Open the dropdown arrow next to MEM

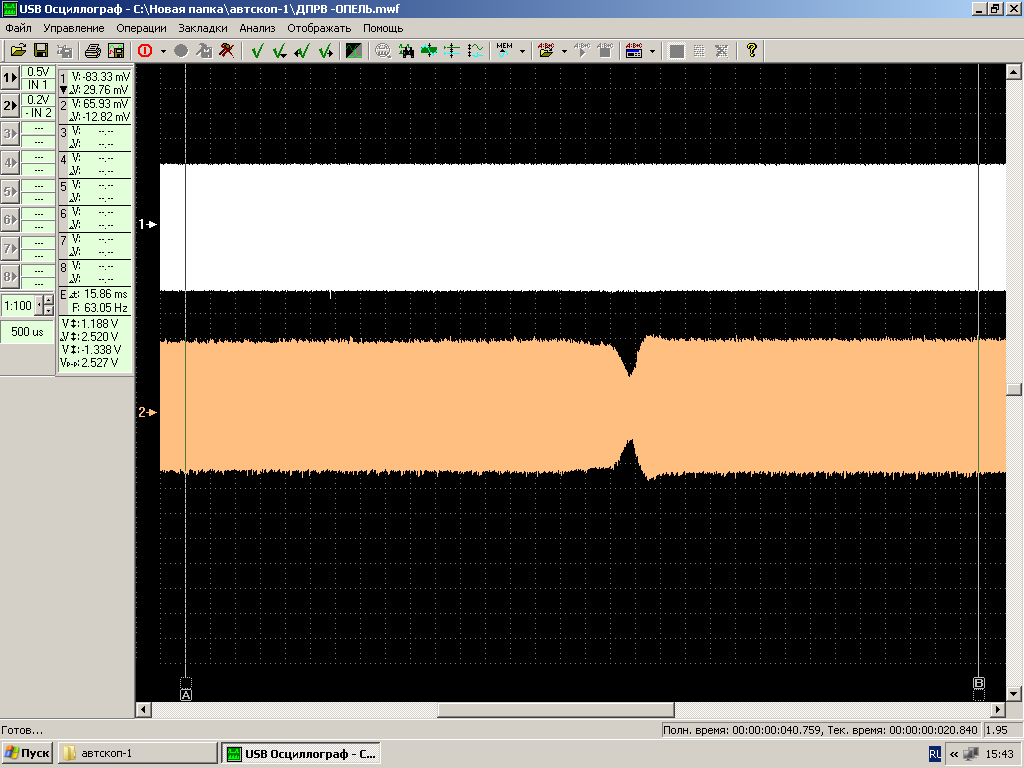(522, 51)
